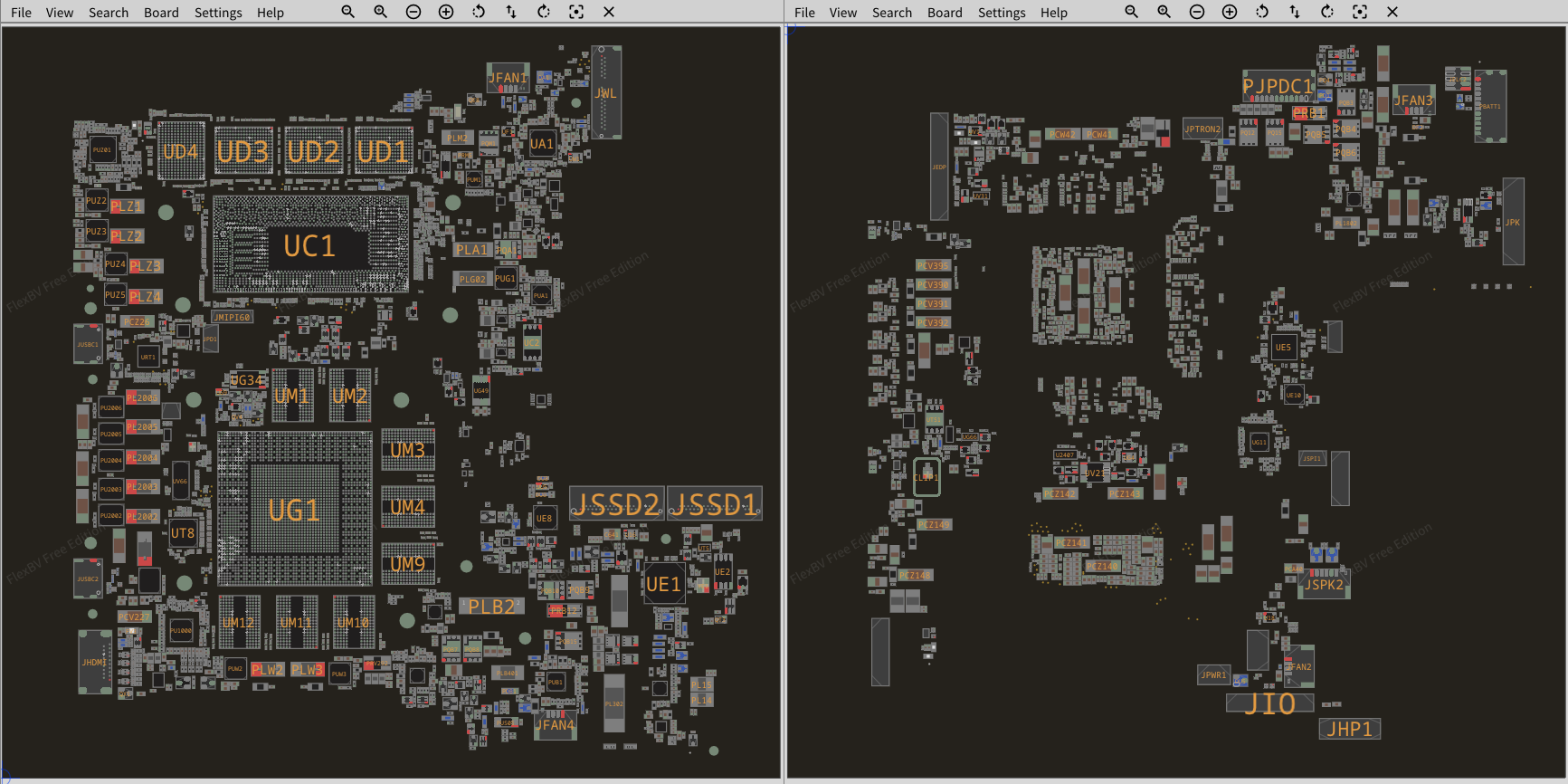Click the magnifier zoom-out icon in left pane
This screenshot has height=784, width=1568.
point(347,12)
